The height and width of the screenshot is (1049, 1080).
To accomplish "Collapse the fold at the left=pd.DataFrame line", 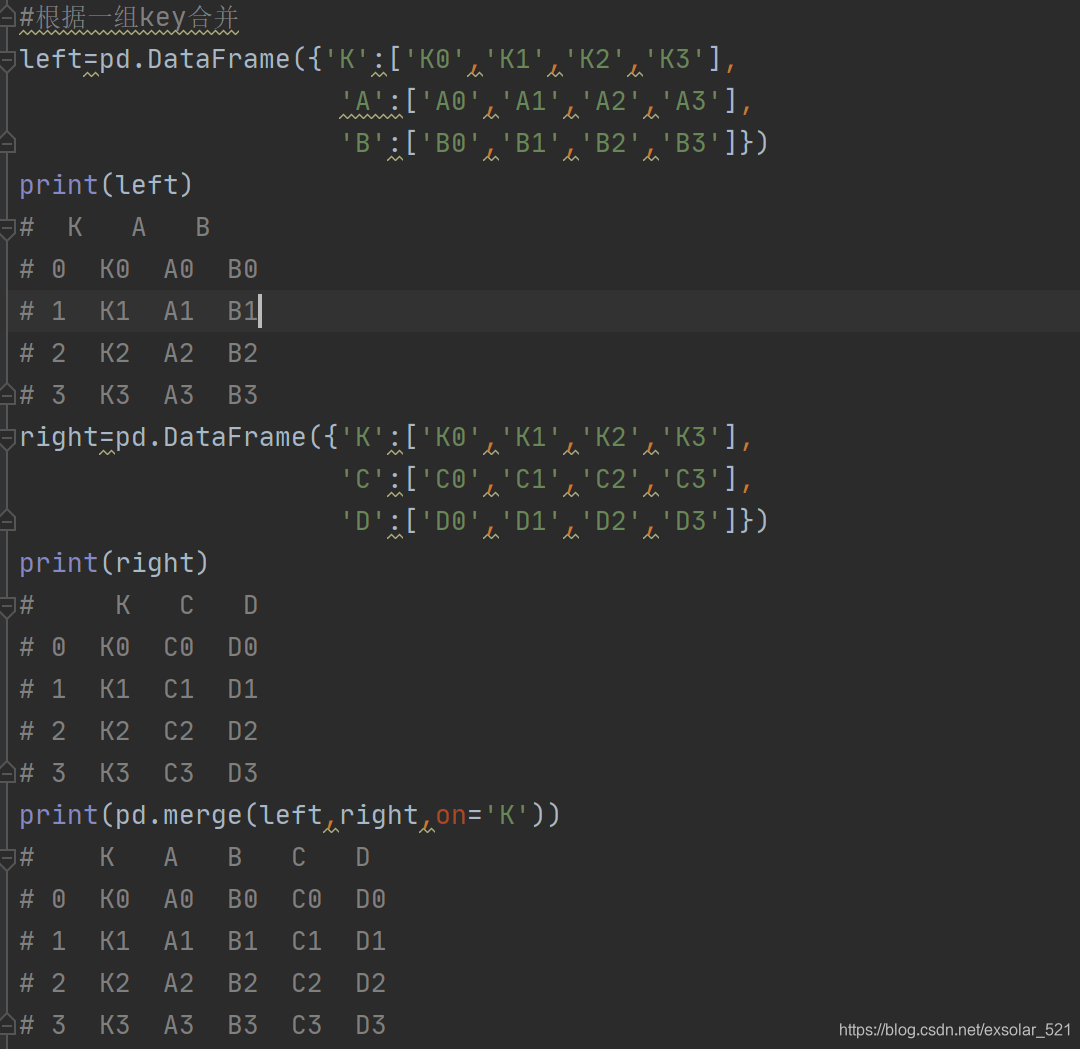I will (6, 61).
